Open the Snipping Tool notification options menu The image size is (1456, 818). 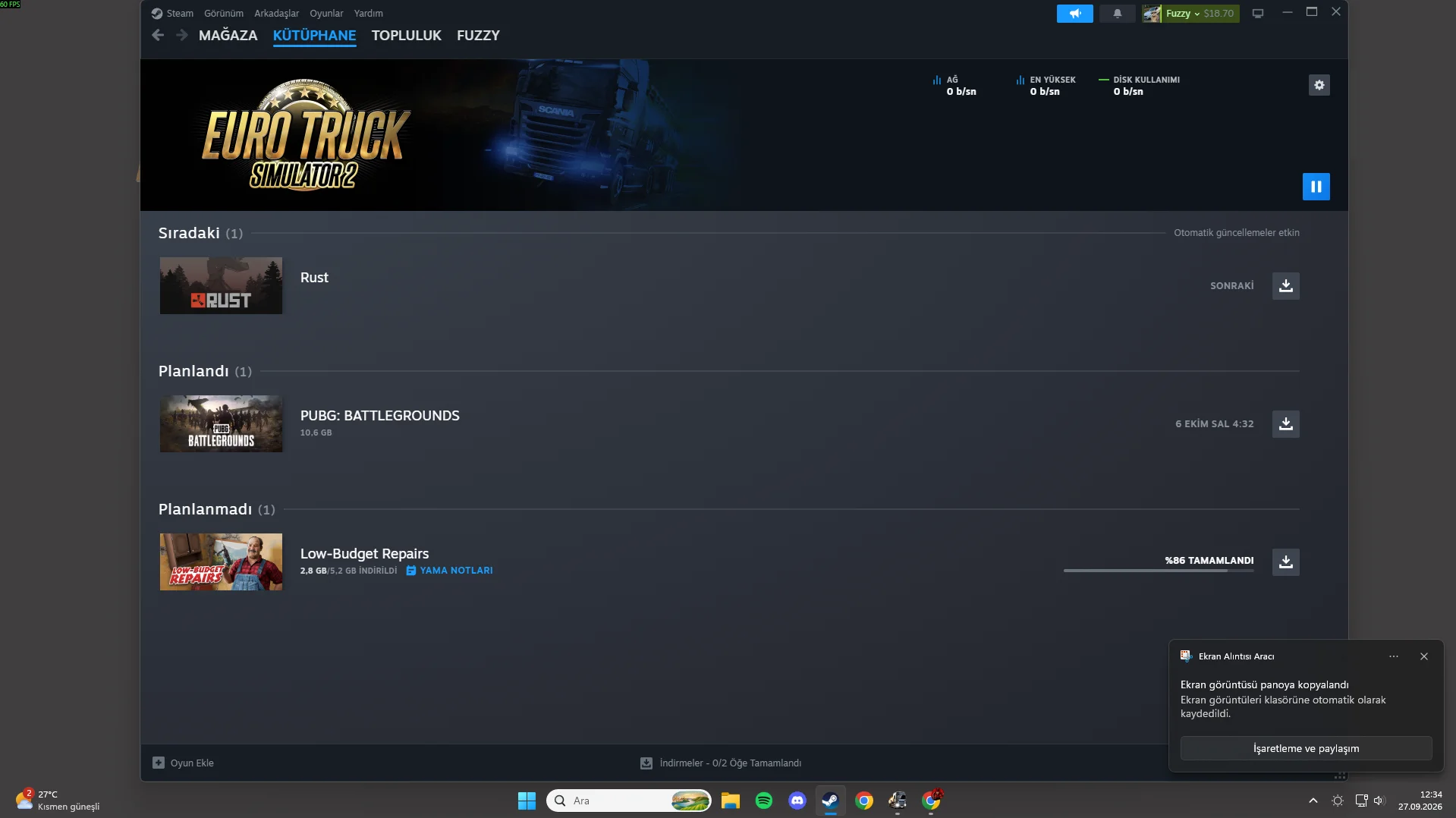click(x=1393, y=657)
